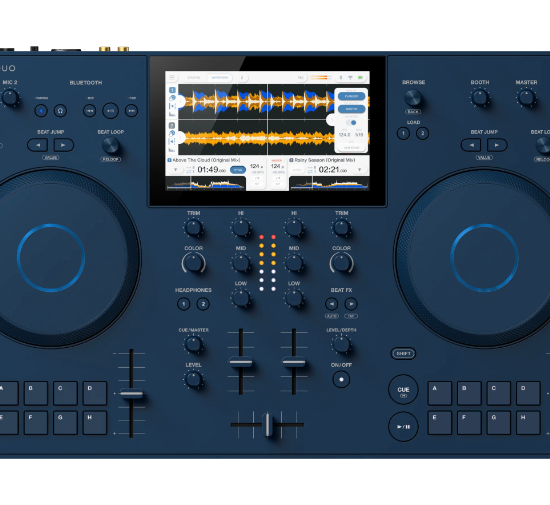Viewport: 550px width, 505px height.
Task: Toggle the blue SYNC button for deck 1
Action: tap(238, 170)
